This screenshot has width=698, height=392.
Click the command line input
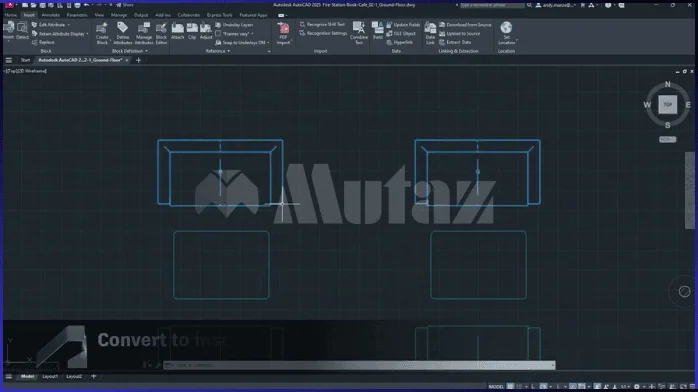point(359,365)
